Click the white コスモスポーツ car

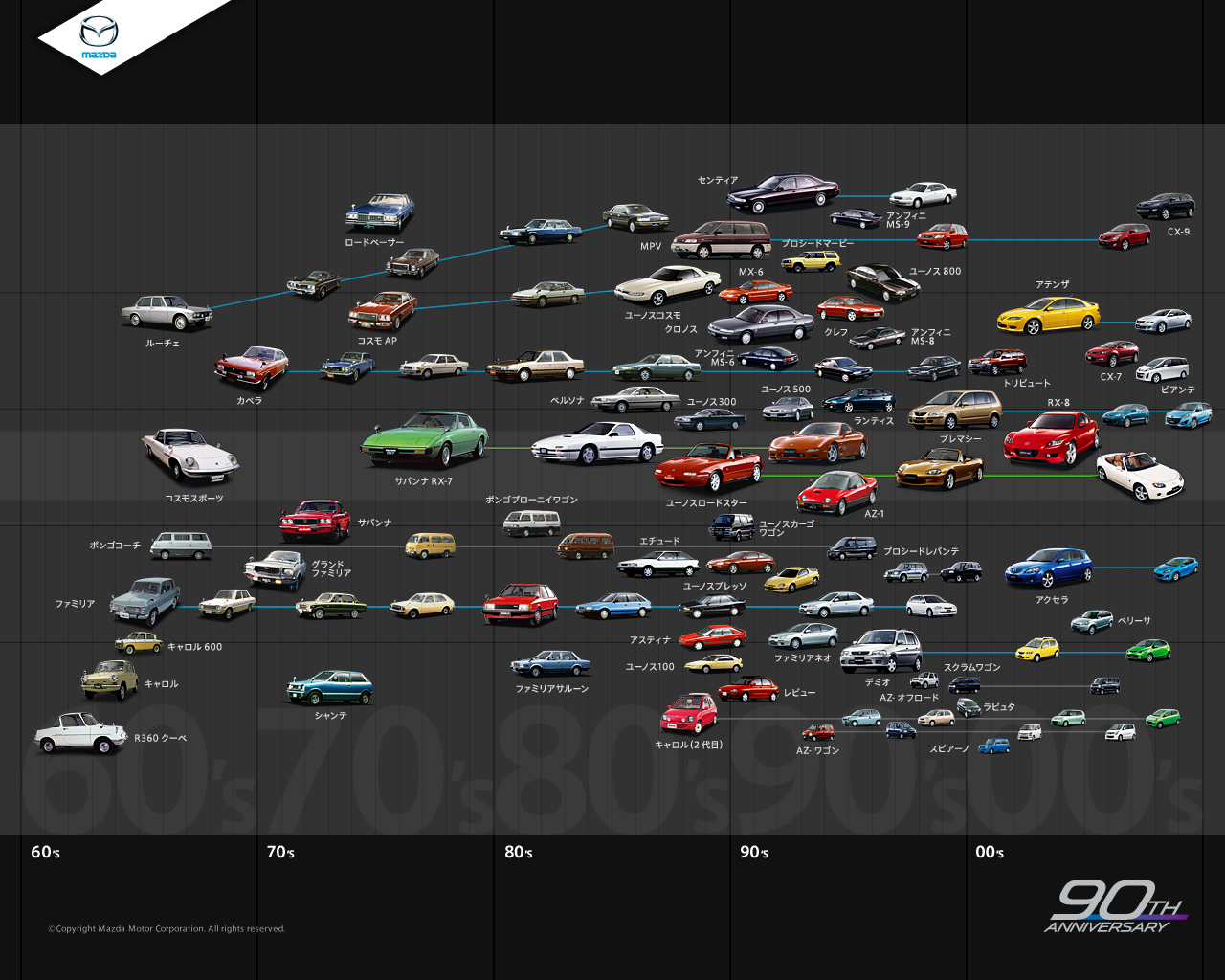(x=190, y=457)
